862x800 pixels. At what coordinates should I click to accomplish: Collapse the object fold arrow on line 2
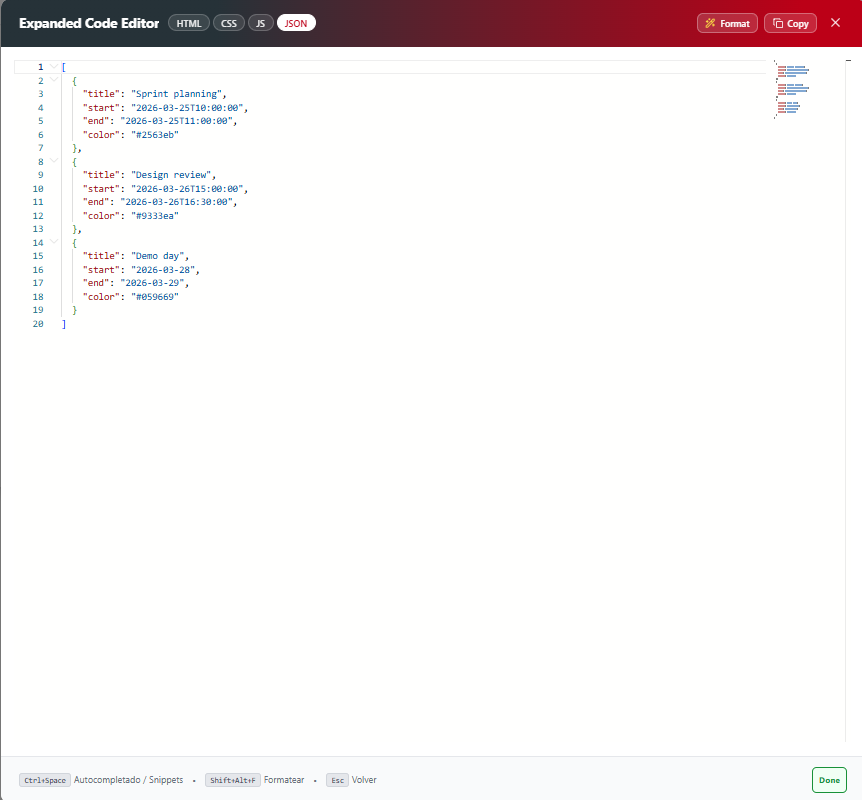pyautogui.click(x=54, y=80)
